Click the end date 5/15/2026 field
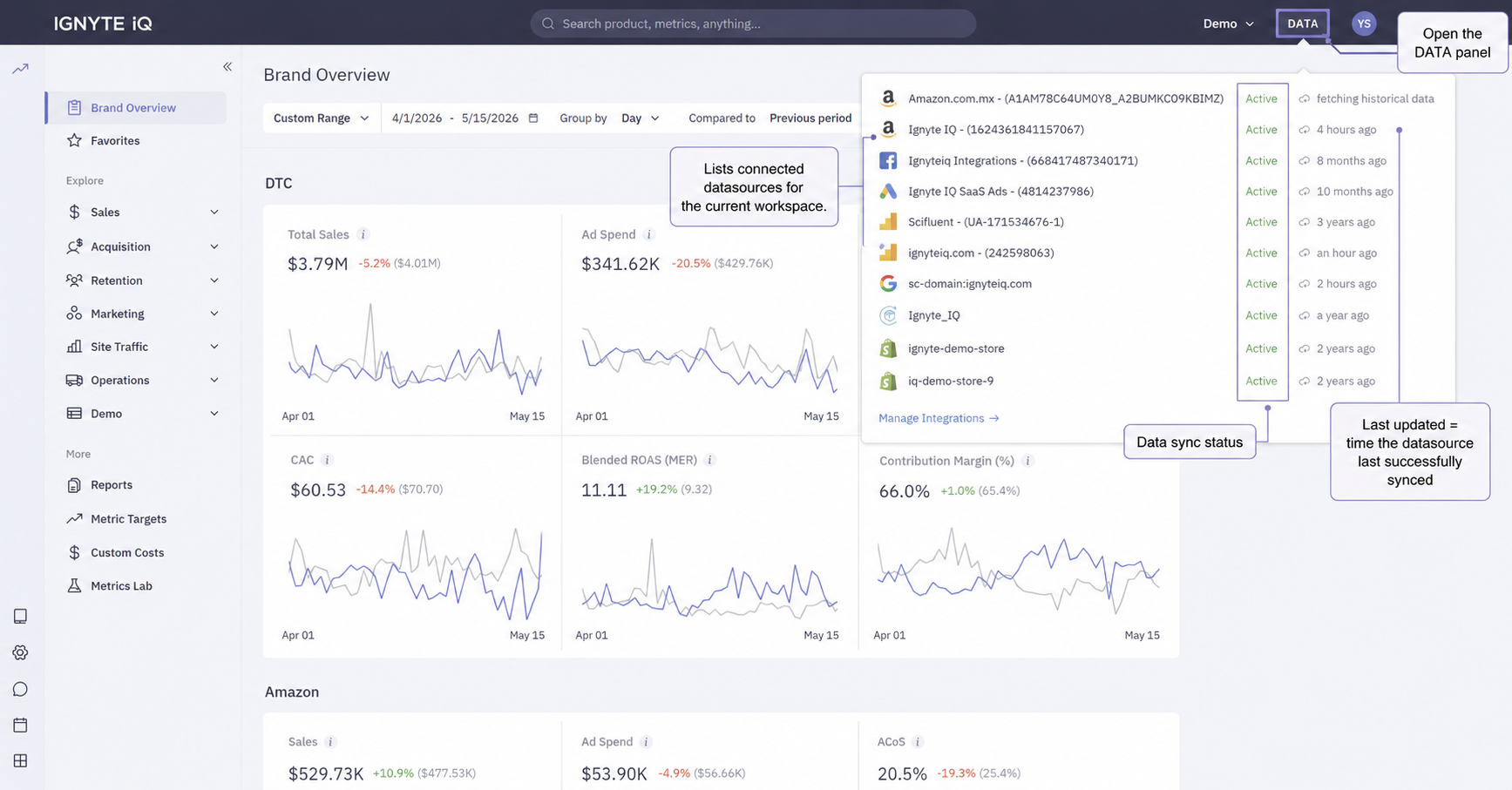The height and width of the screenshot is (790, 1512). tap(490, 118)
